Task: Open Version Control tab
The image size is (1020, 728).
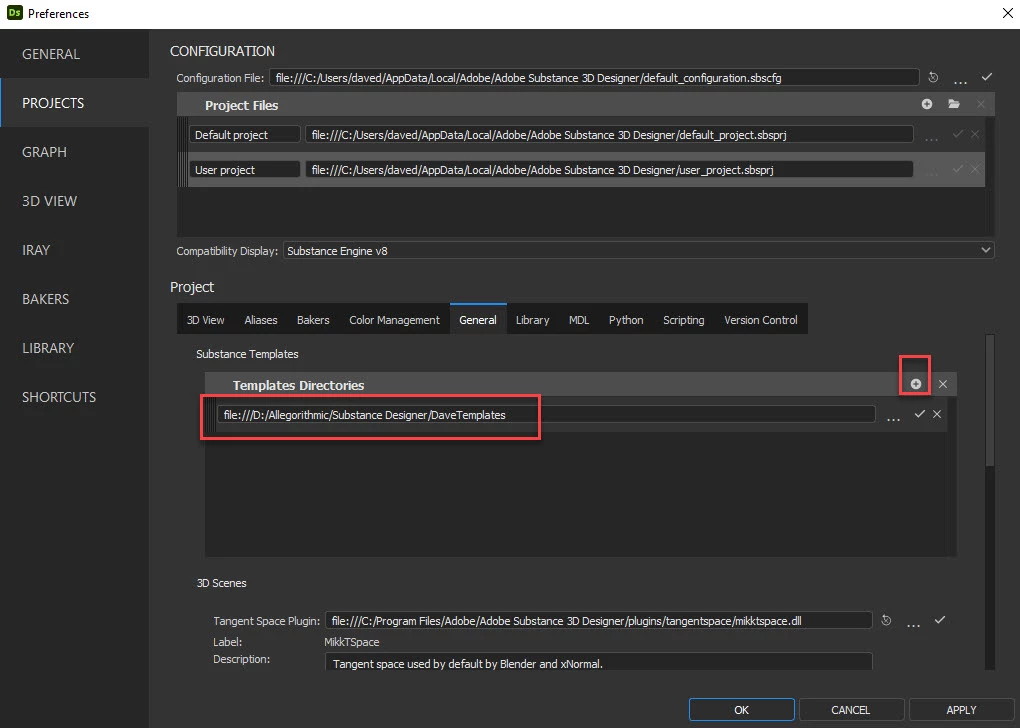Action: (x=760, y=319)
